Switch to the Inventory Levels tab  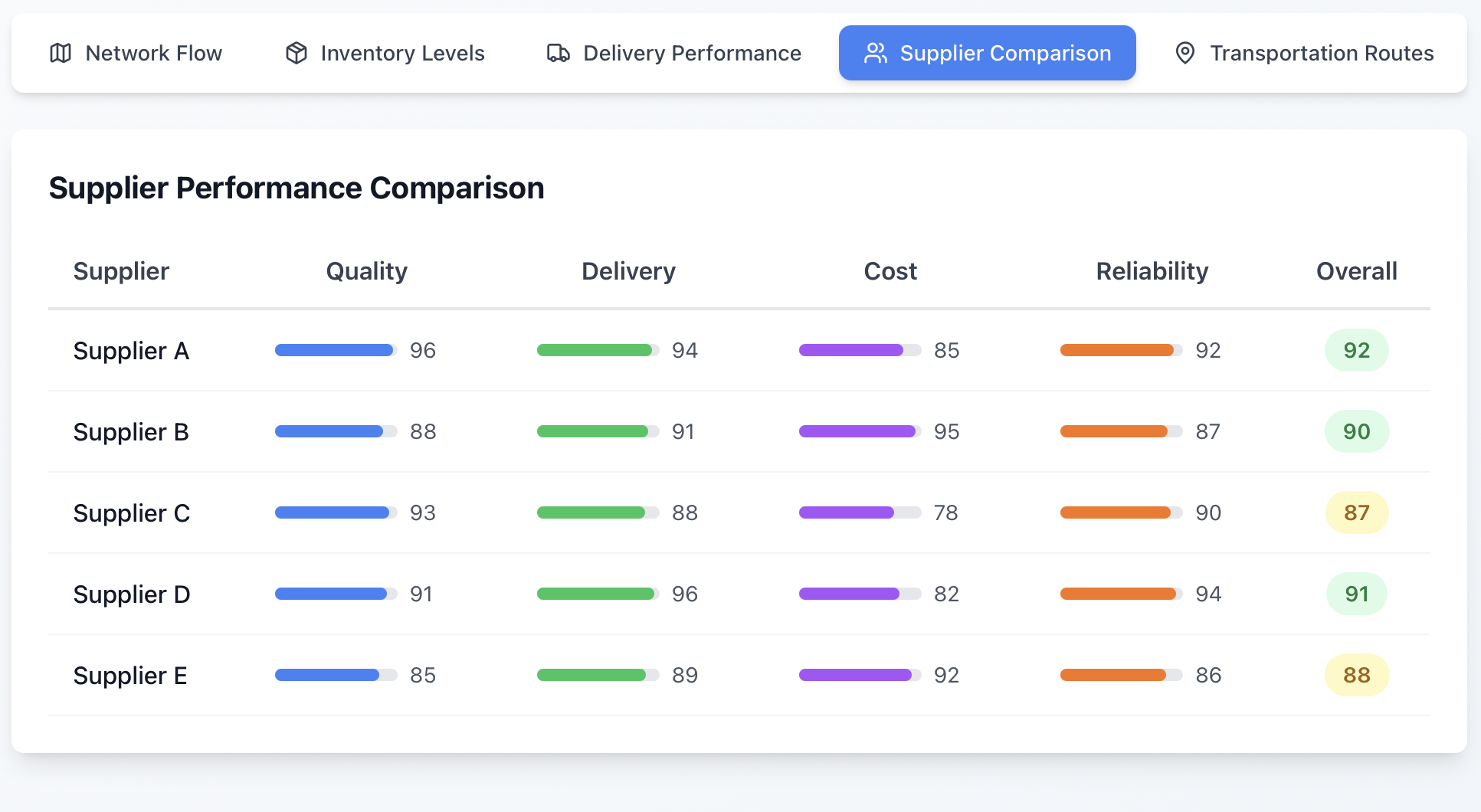pos(385,53)
